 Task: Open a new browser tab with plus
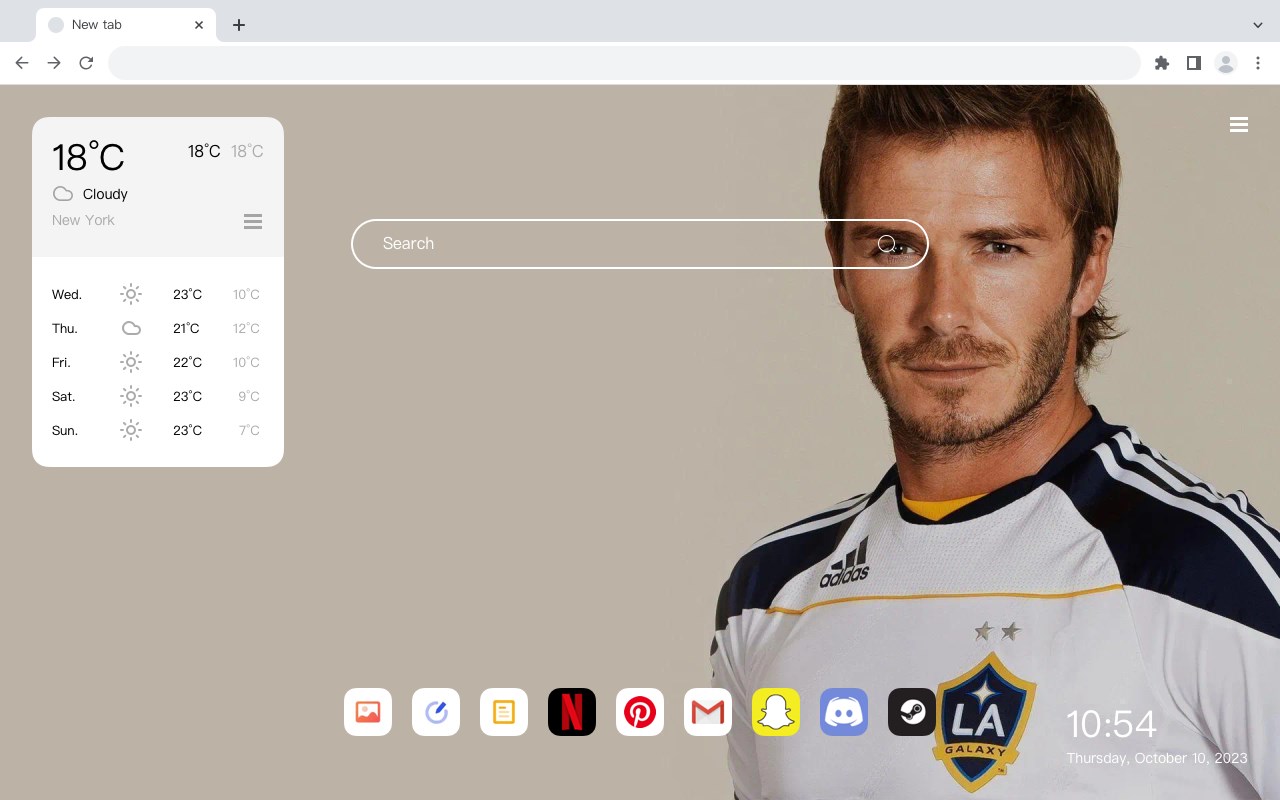238,25
